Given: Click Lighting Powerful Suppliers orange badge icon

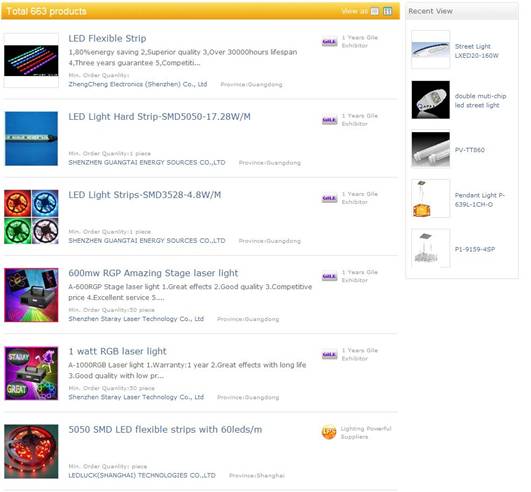Looking at the screenshot, I should coord(329,432).
